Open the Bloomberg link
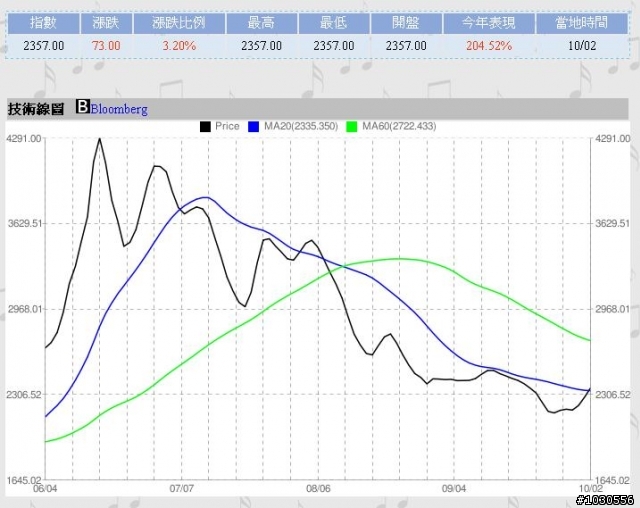Viewport: 640px width, 508px height. click(119, 109)
